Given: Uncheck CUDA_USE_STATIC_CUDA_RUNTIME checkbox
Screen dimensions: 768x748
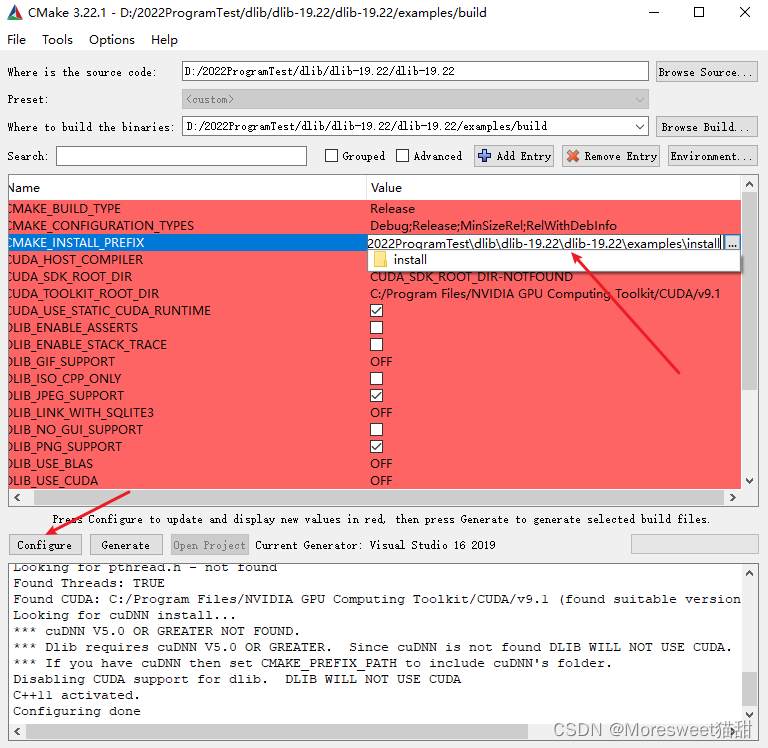Looking at the screenshot, I should 377,311.
